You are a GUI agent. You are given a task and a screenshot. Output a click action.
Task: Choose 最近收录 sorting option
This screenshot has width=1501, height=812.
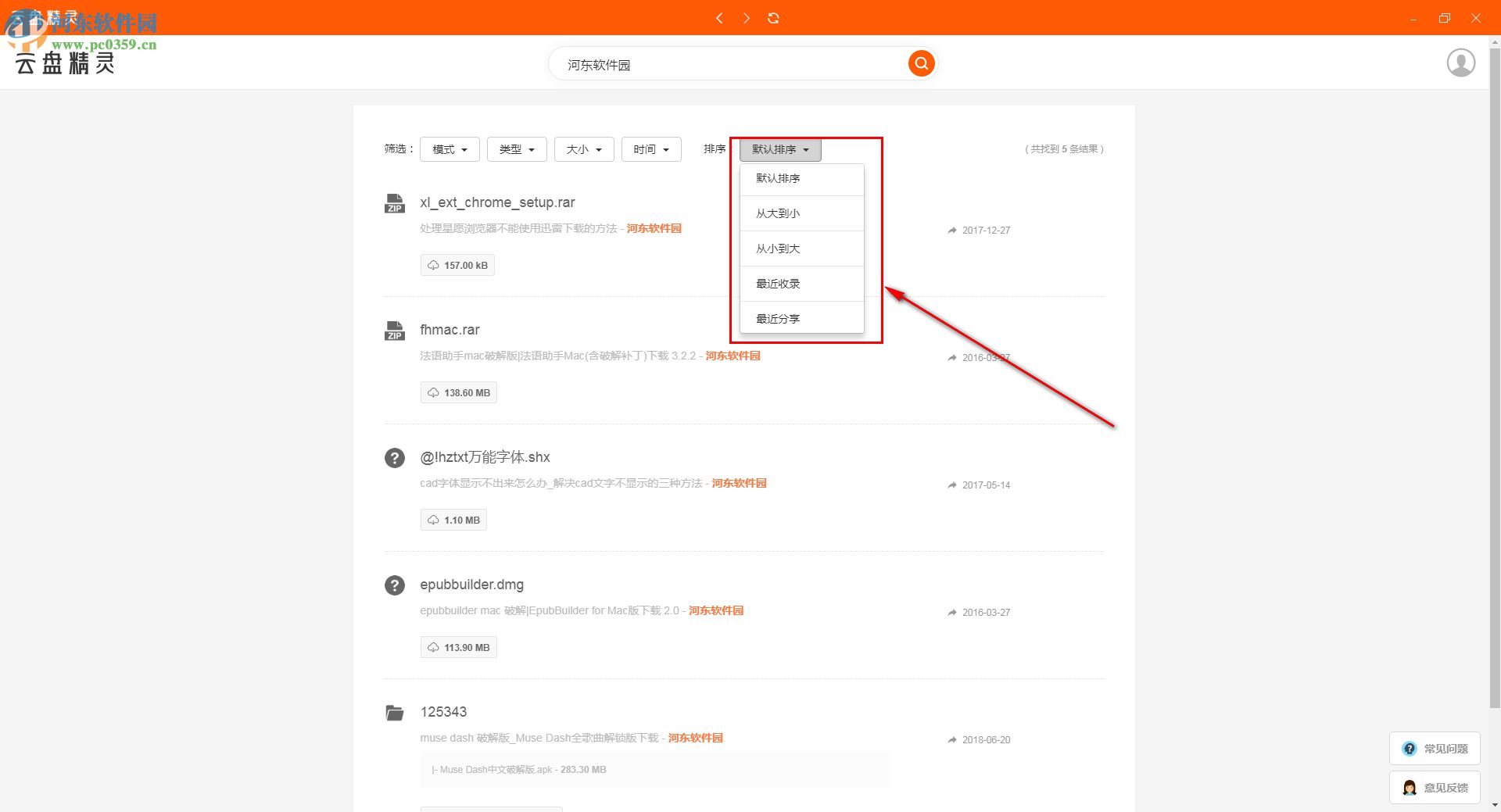(x=777, y=284)
